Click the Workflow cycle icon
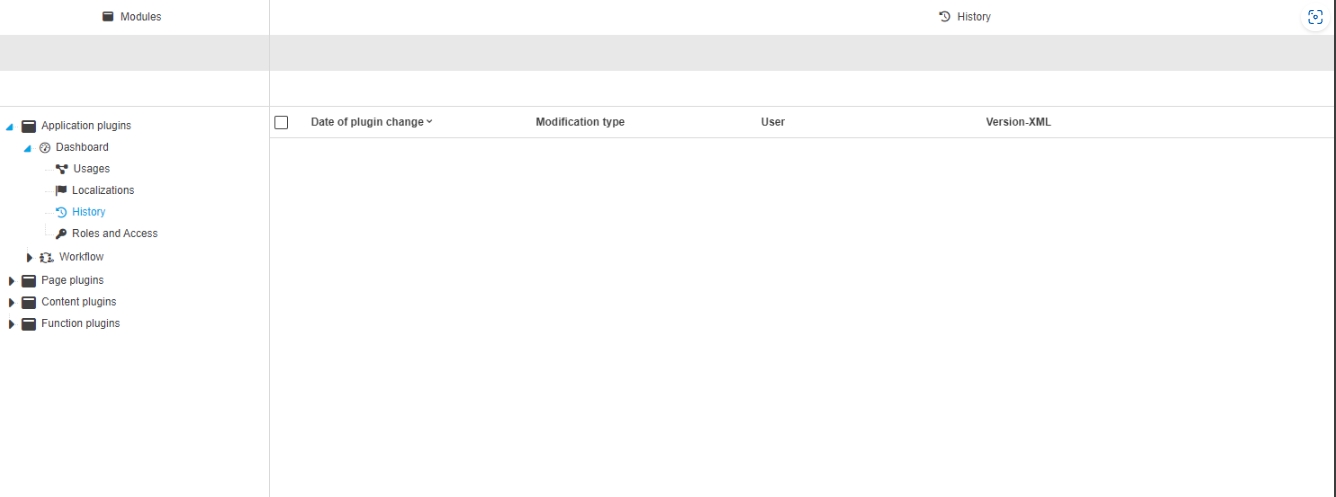This screenshot has height=497, width=1336. point(46,258)
